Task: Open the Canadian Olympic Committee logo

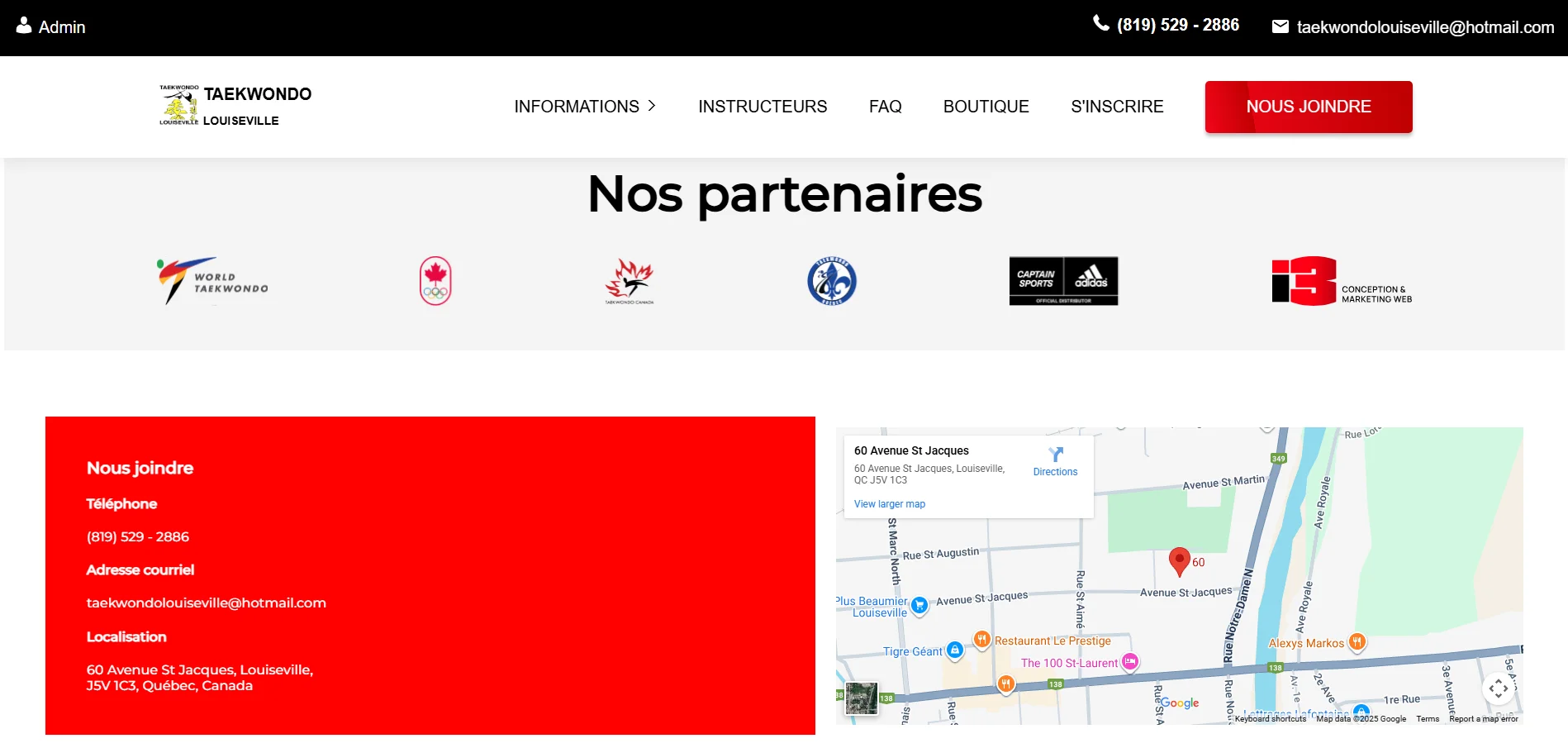Action: tap(435, 281)
